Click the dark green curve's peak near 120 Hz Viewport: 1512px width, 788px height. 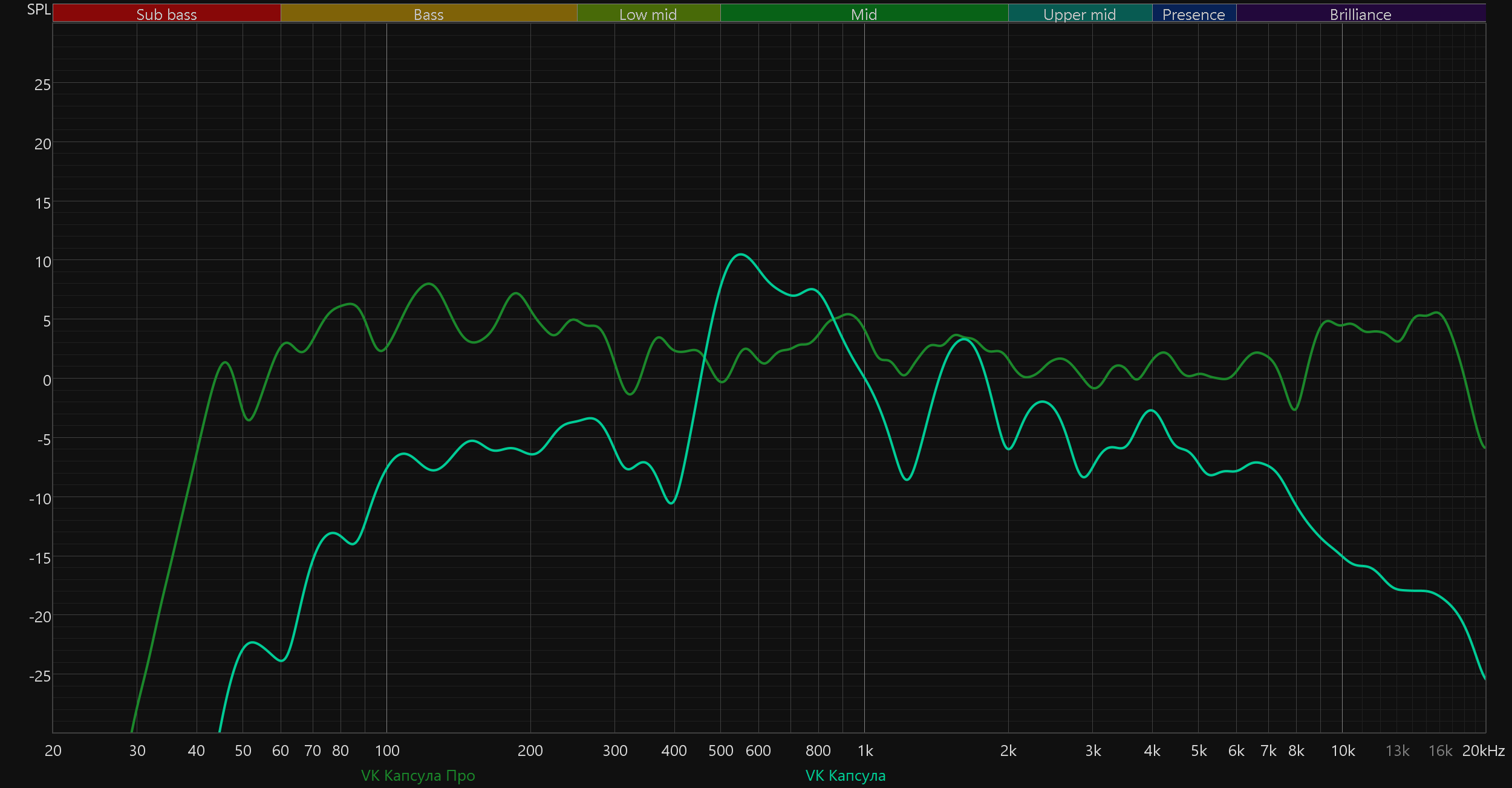pyautogui.click(x=428, y=284)
